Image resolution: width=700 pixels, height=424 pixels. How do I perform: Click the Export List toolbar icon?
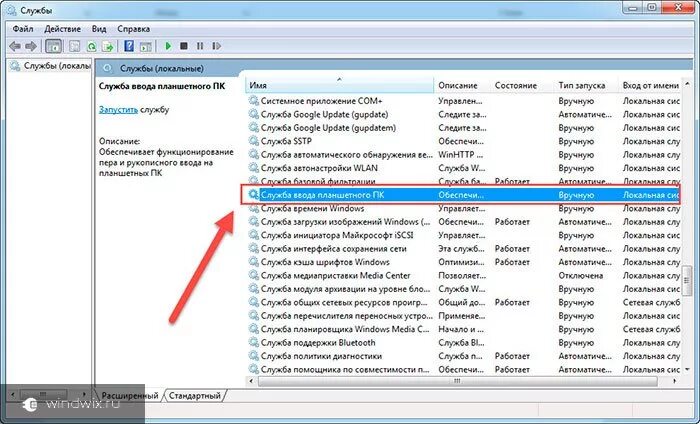(x=108, y=46)
